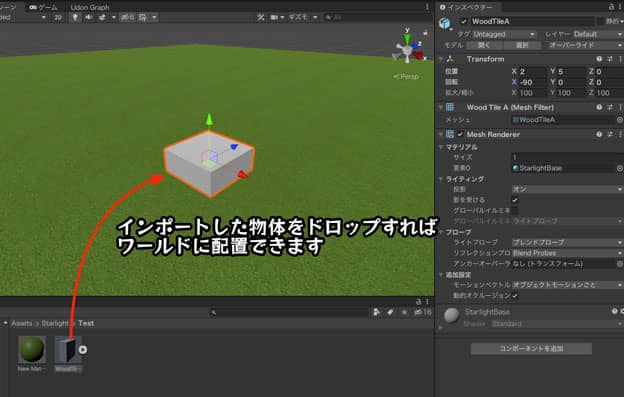Toggle scene lighting with the lightbulb icon
This screenshot has width=624, height=397.
pyautogui.click(x=75, y=18)
